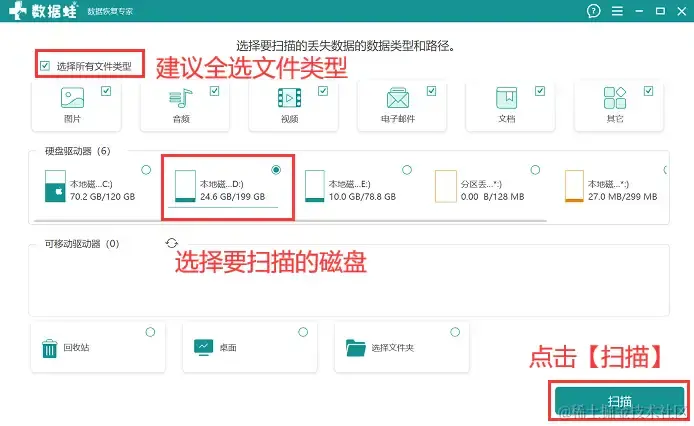The width and height of the screenshot is (694, 426).
Task: Uncheck the 电子邮件 file type checkbox
Action: [432, 91]
